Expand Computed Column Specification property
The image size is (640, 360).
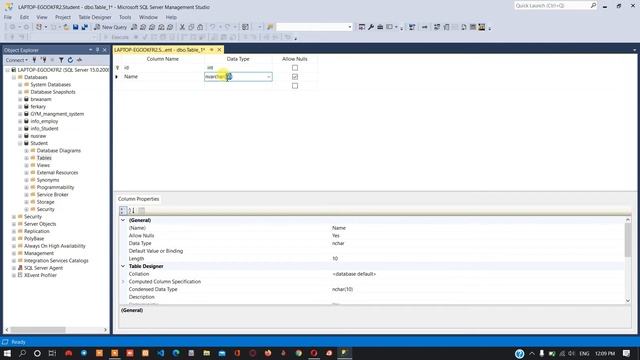pos(123,282)
